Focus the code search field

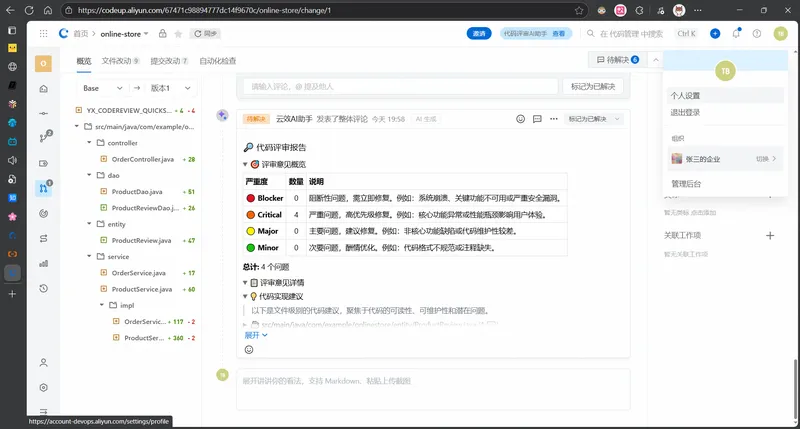coord(631,34)
